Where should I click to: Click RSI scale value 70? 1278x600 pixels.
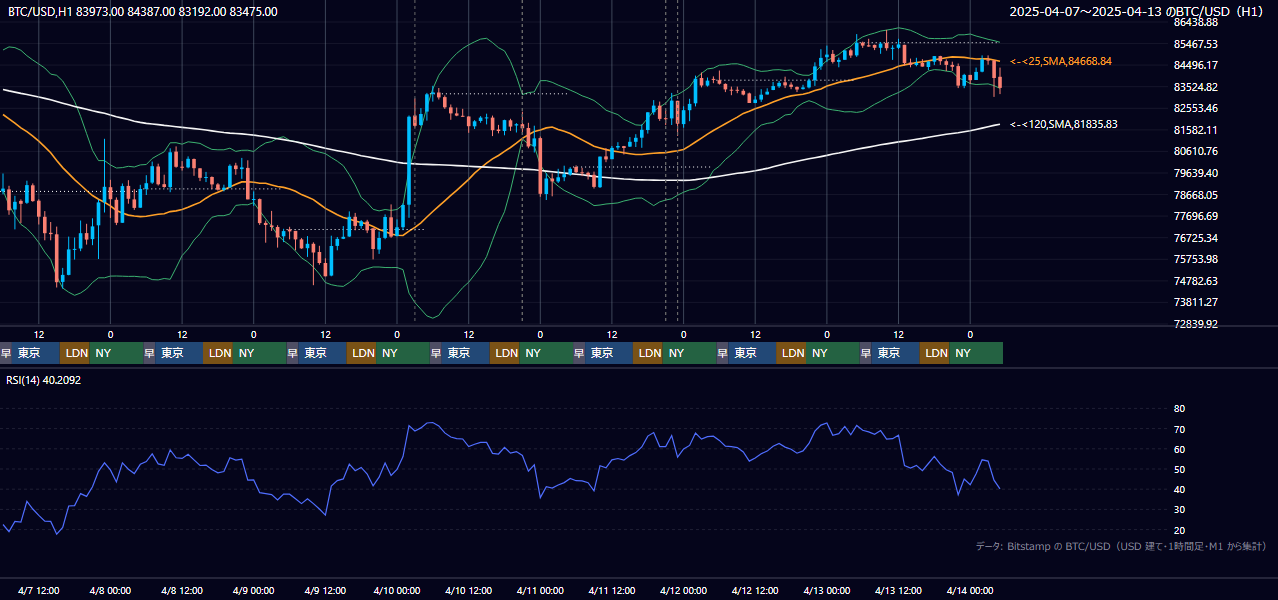(x=1179, y=429)
